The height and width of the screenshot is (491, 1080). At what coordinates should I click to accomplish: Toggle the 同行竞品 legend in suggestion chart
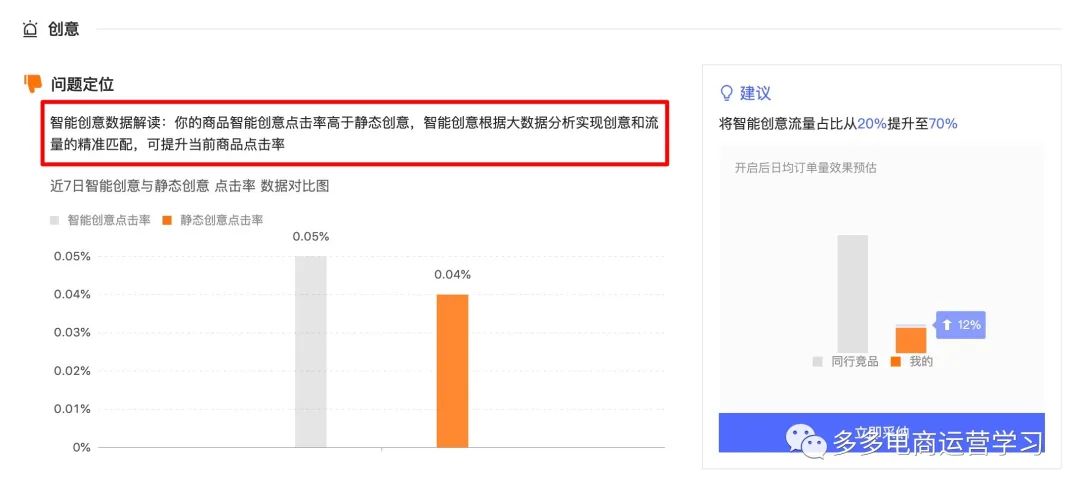tap(846, 362)
